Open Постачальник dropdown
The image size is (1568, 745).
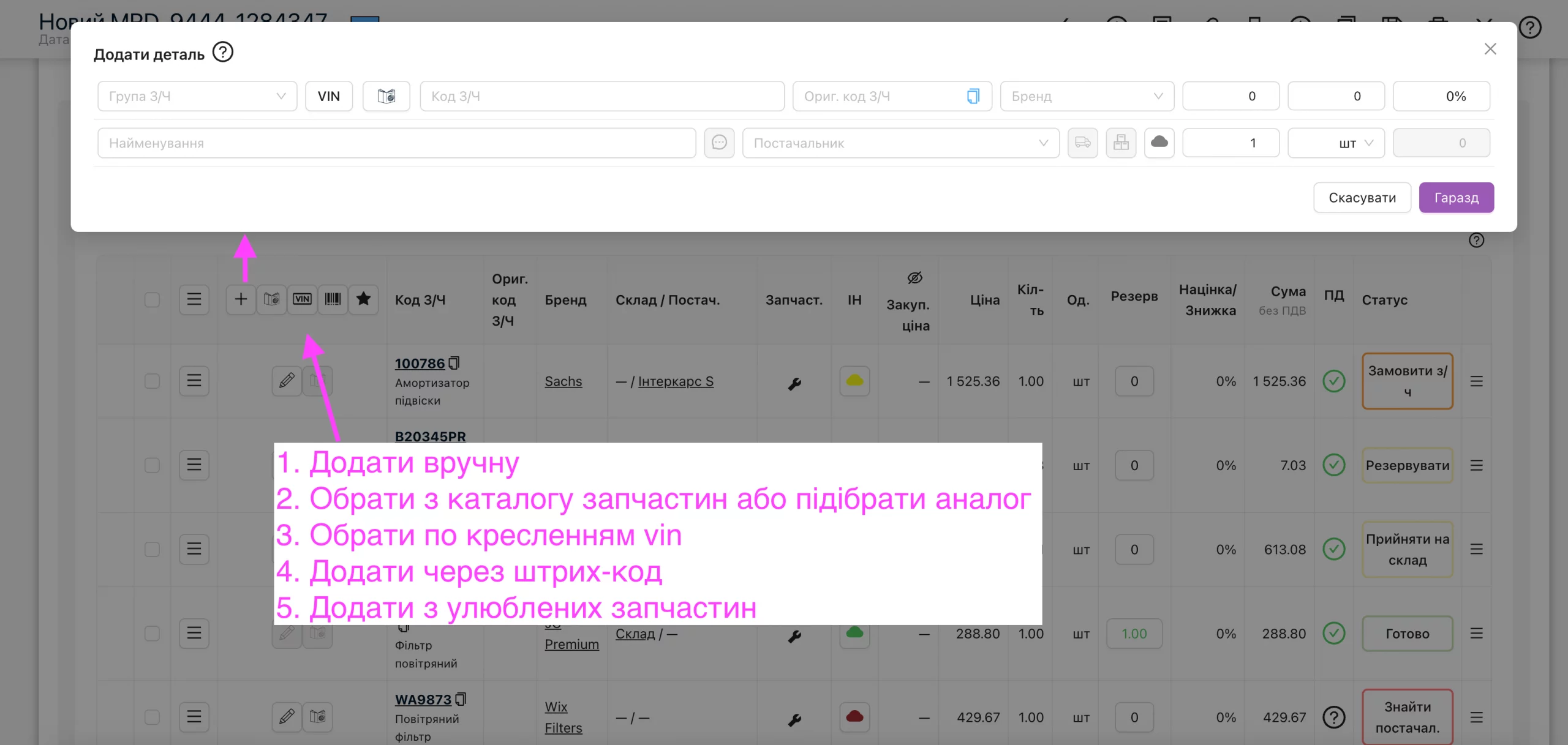pyautogui.click(x=901, y=143)
